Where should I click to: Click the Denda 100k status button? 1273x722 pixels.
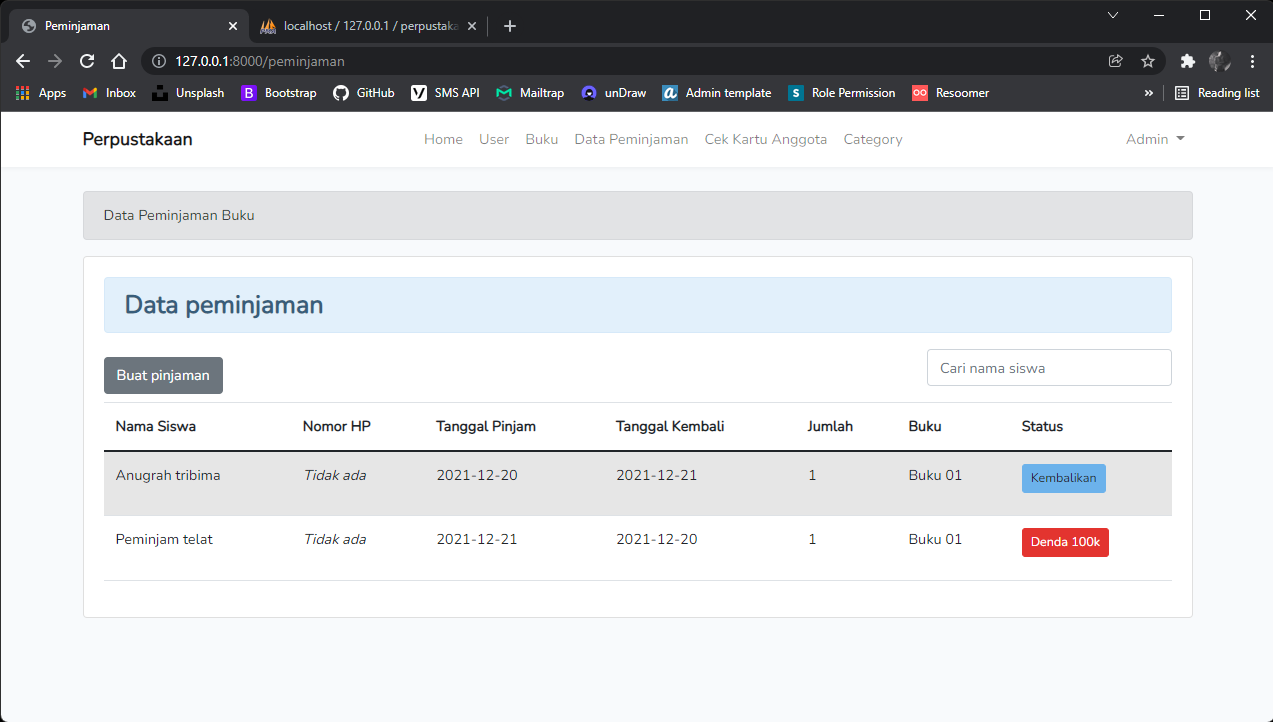click(1064, 542)
